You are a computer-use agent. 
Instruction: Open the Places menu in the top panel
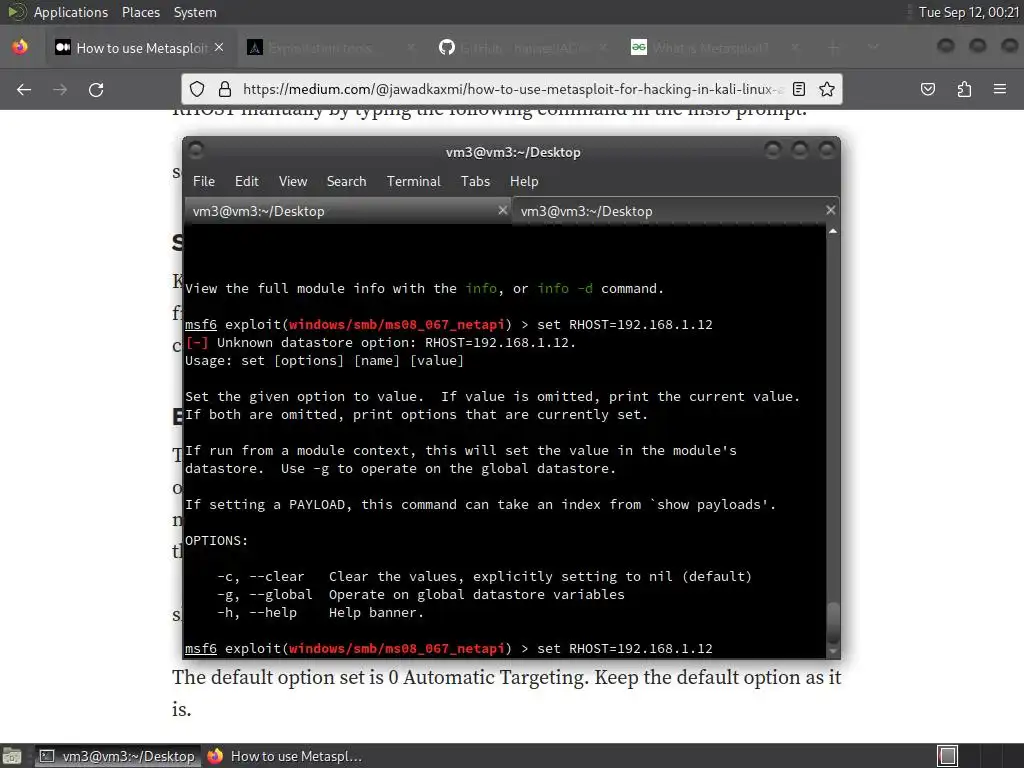pyautogui.click(x=140, y=12)
